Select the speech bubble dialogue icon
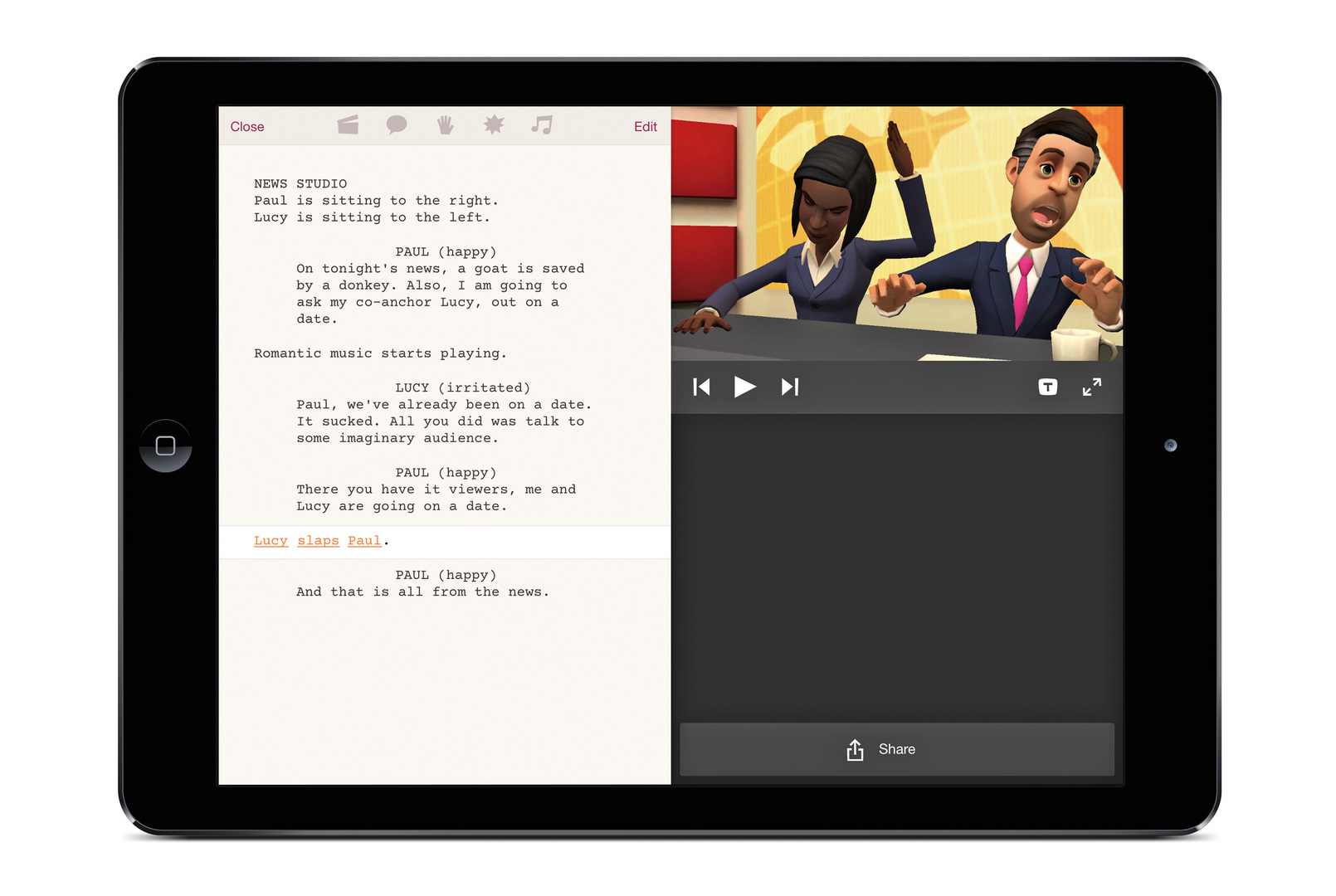 397,125
